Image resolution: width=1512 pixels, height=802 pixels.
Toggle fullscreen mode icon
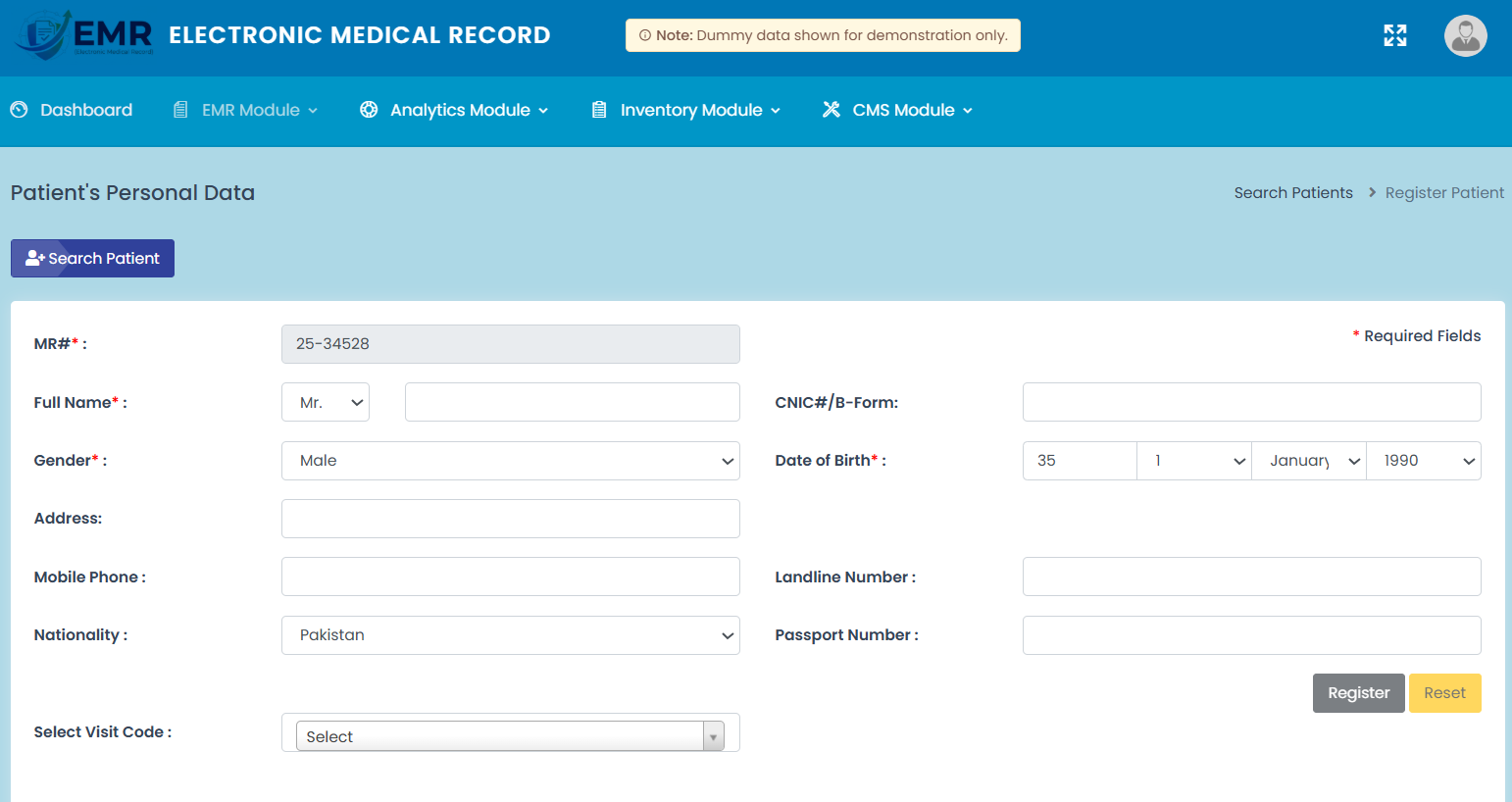[x=1394, y=36]
